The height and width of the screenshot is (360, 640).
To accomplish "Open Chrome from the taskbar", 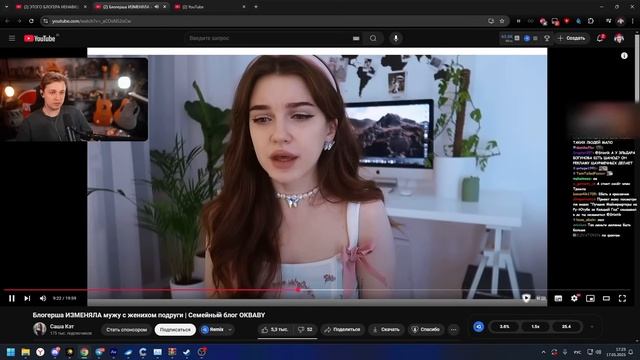I will [x=84, y=352].
